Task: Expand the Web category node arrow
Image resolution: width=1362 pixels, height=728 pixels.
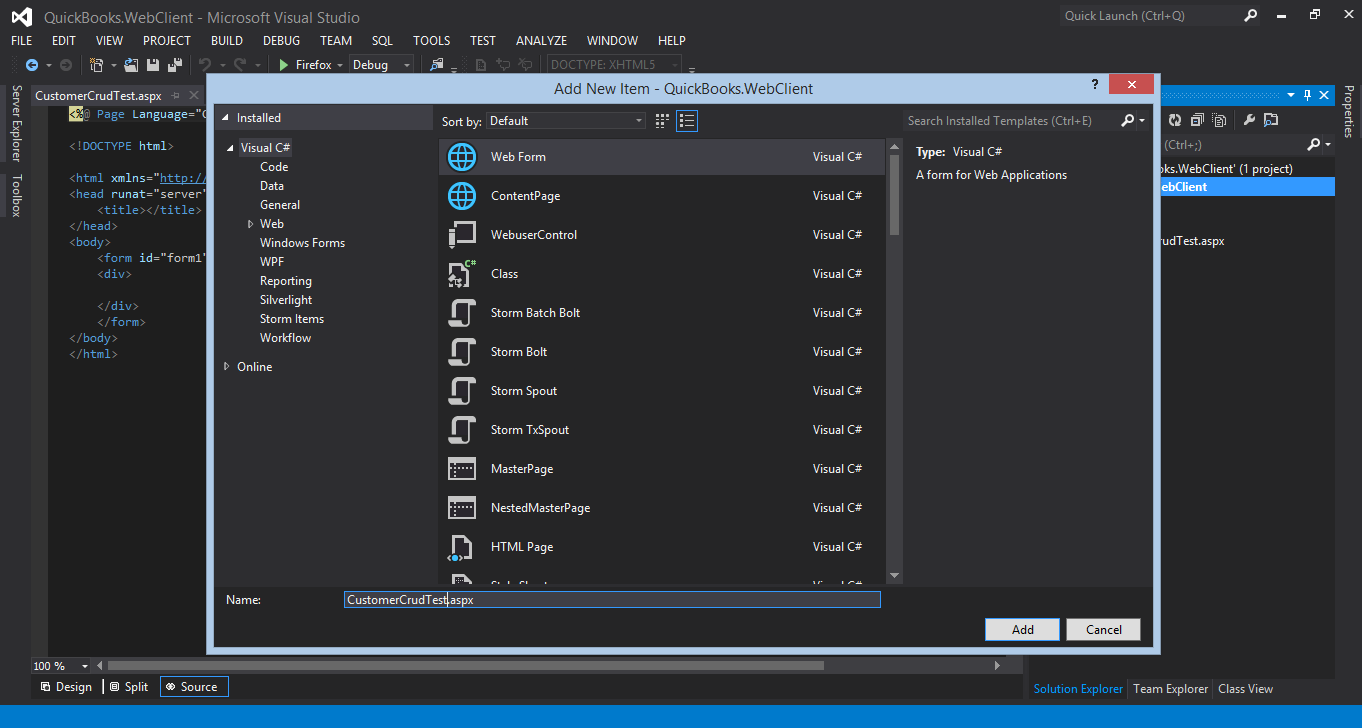Action: click(x=250, y=224)
